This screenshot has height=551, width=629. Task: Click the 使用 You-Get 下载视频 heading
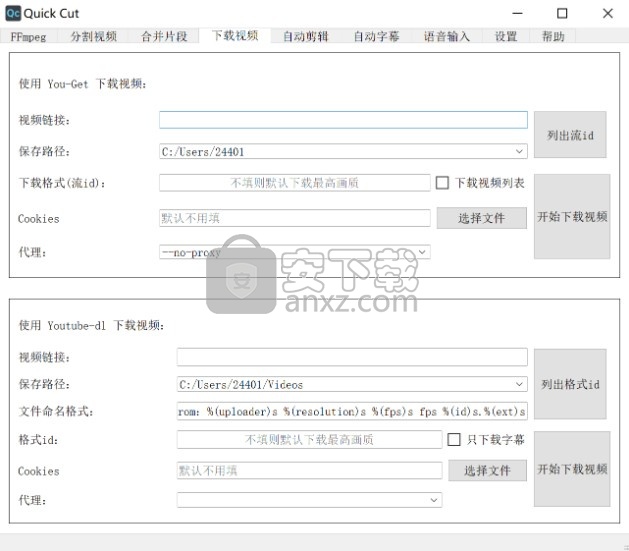pos(83,84)
